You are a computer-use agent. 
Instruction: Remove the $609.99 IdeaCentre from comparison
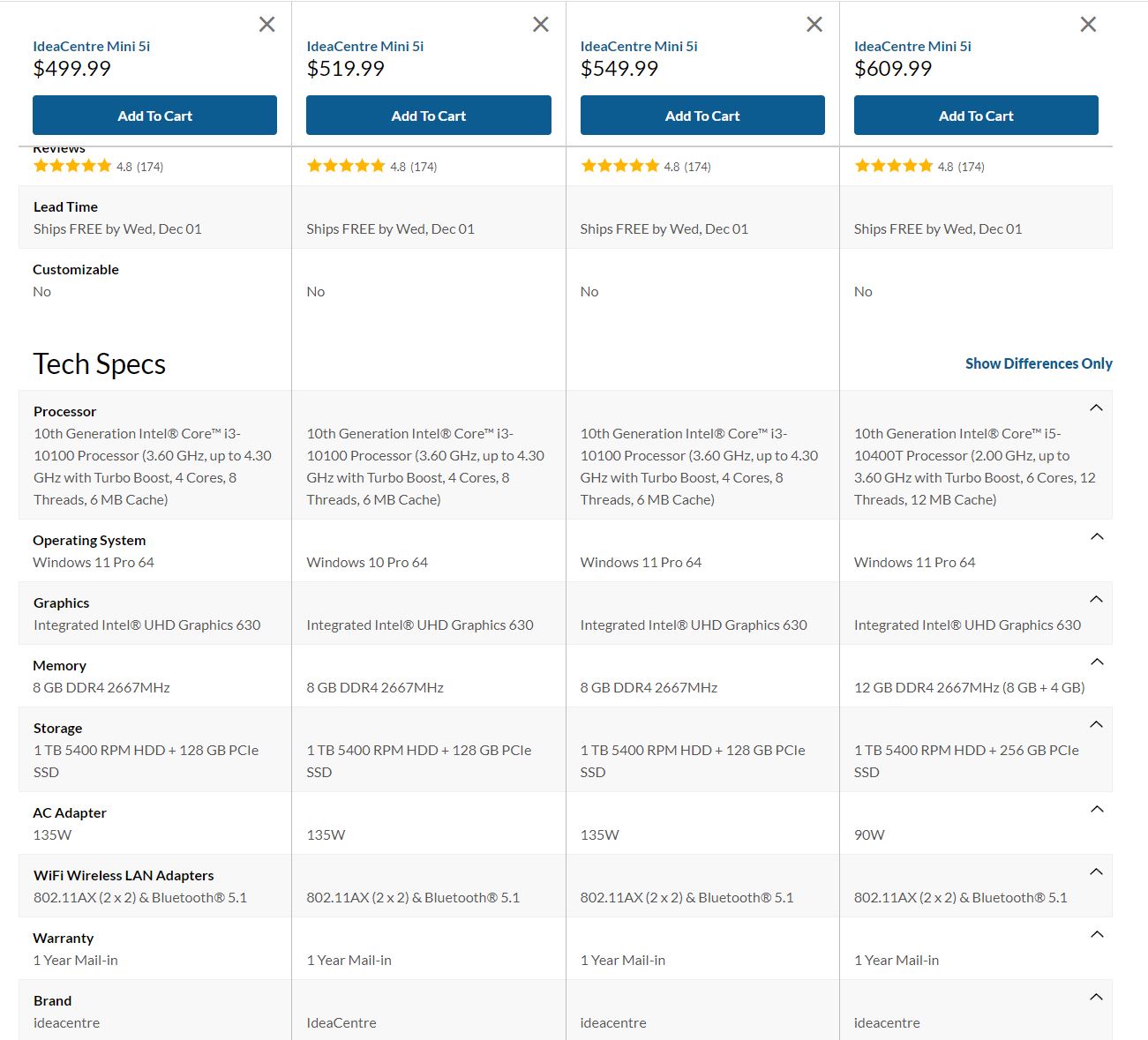[x=1088, y=25]
